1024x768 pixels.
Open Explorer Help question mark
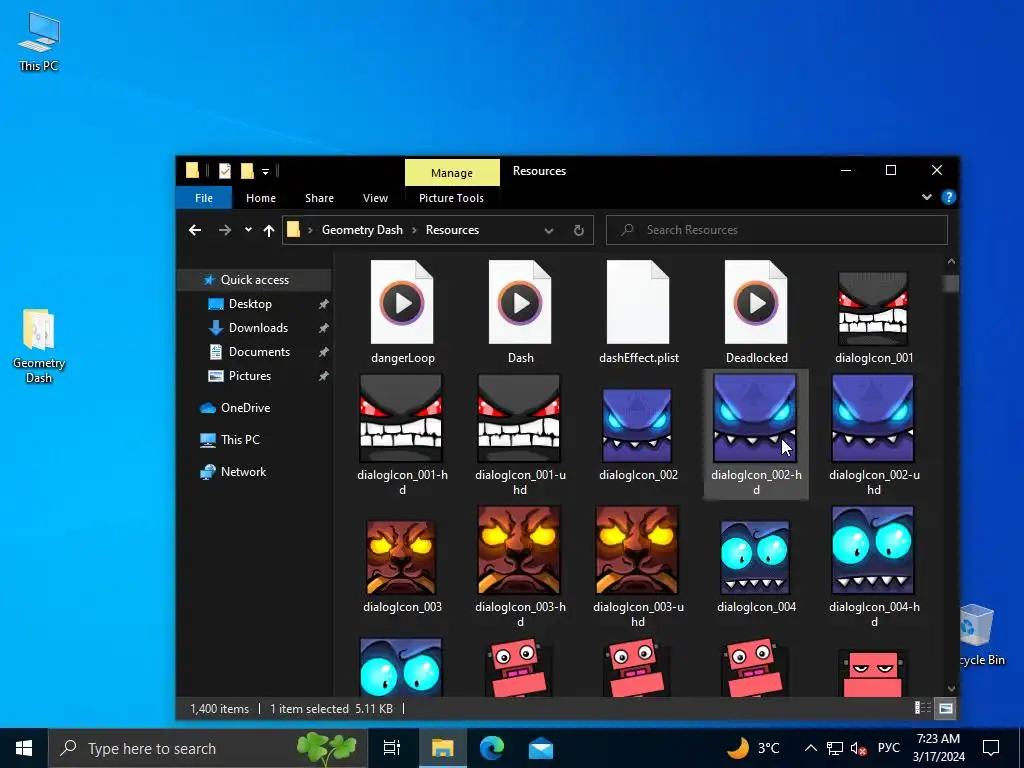point(949,197)
